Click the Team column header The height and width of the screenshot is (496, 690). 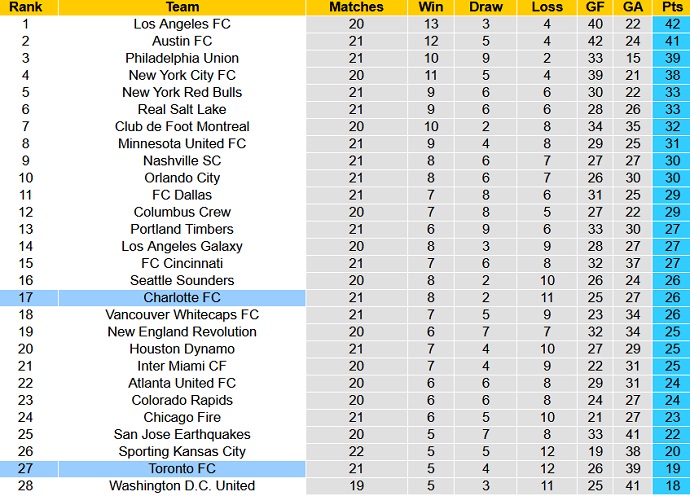coord(182,7)
